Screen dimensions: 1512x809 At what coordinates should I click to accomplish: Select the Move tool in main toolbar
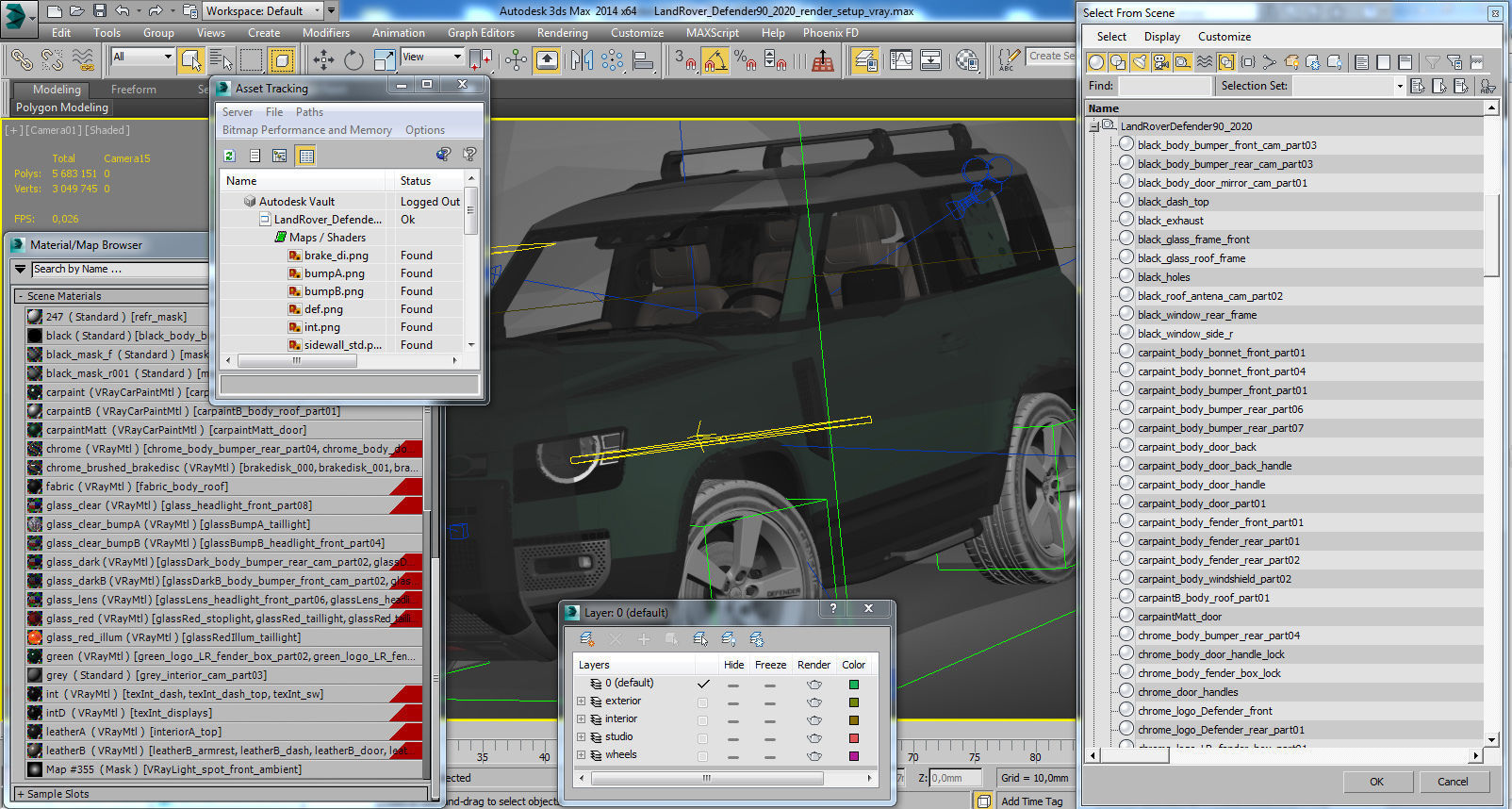tap(323, 60)
